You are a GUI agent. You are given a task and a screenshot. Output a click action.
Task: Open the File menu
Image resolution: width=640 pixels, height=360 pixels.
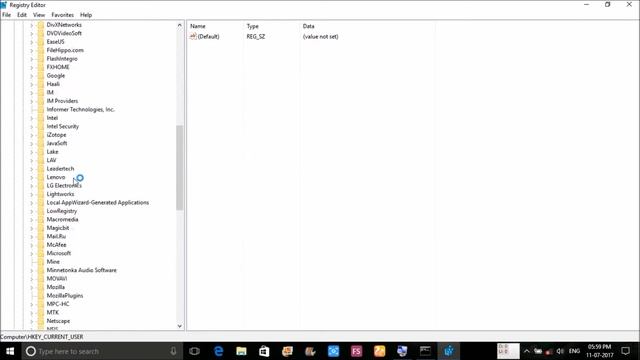coord(7,15)
